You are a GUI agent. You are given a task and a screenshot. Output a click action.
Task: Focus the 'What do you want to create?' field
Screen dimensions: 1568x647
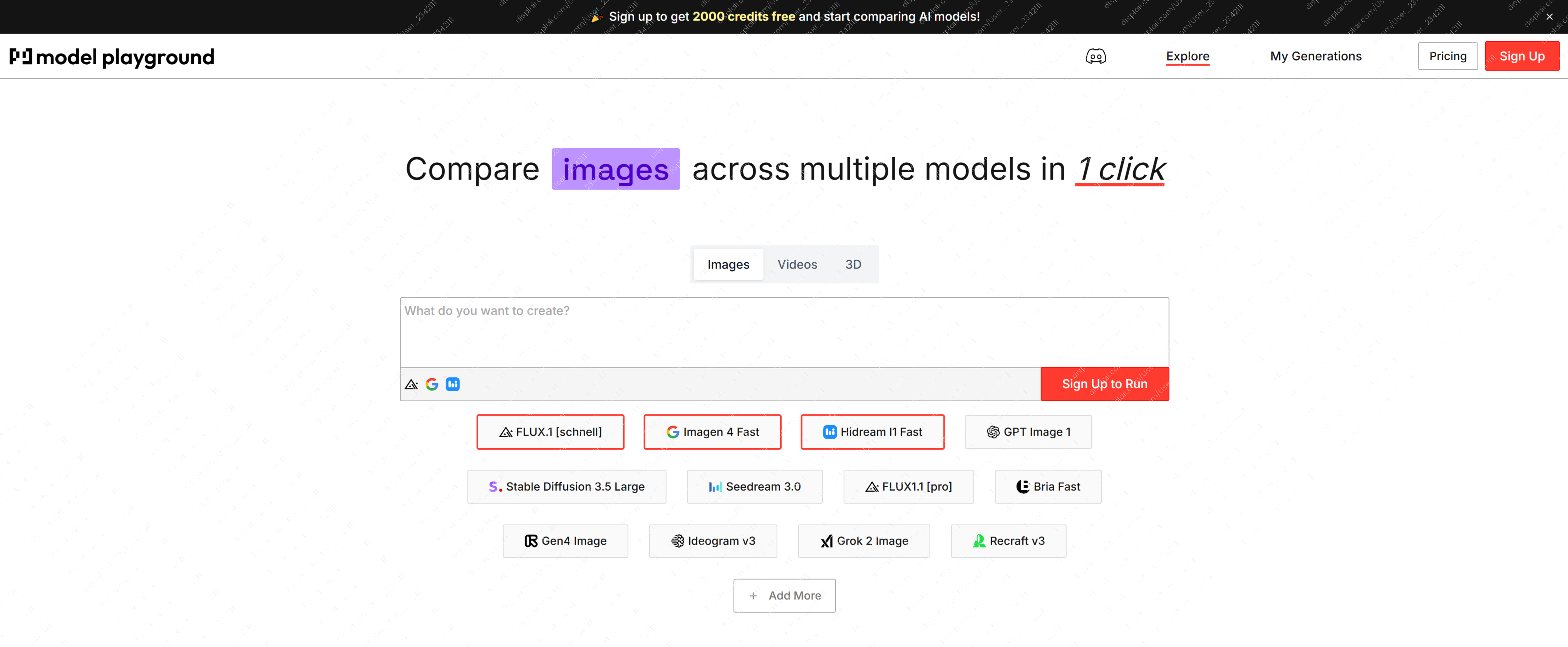784,332
